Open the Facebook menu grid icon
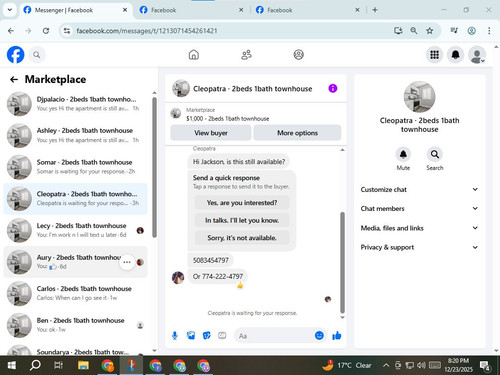Viewport: 500px width, 375px height. [434, 55]
